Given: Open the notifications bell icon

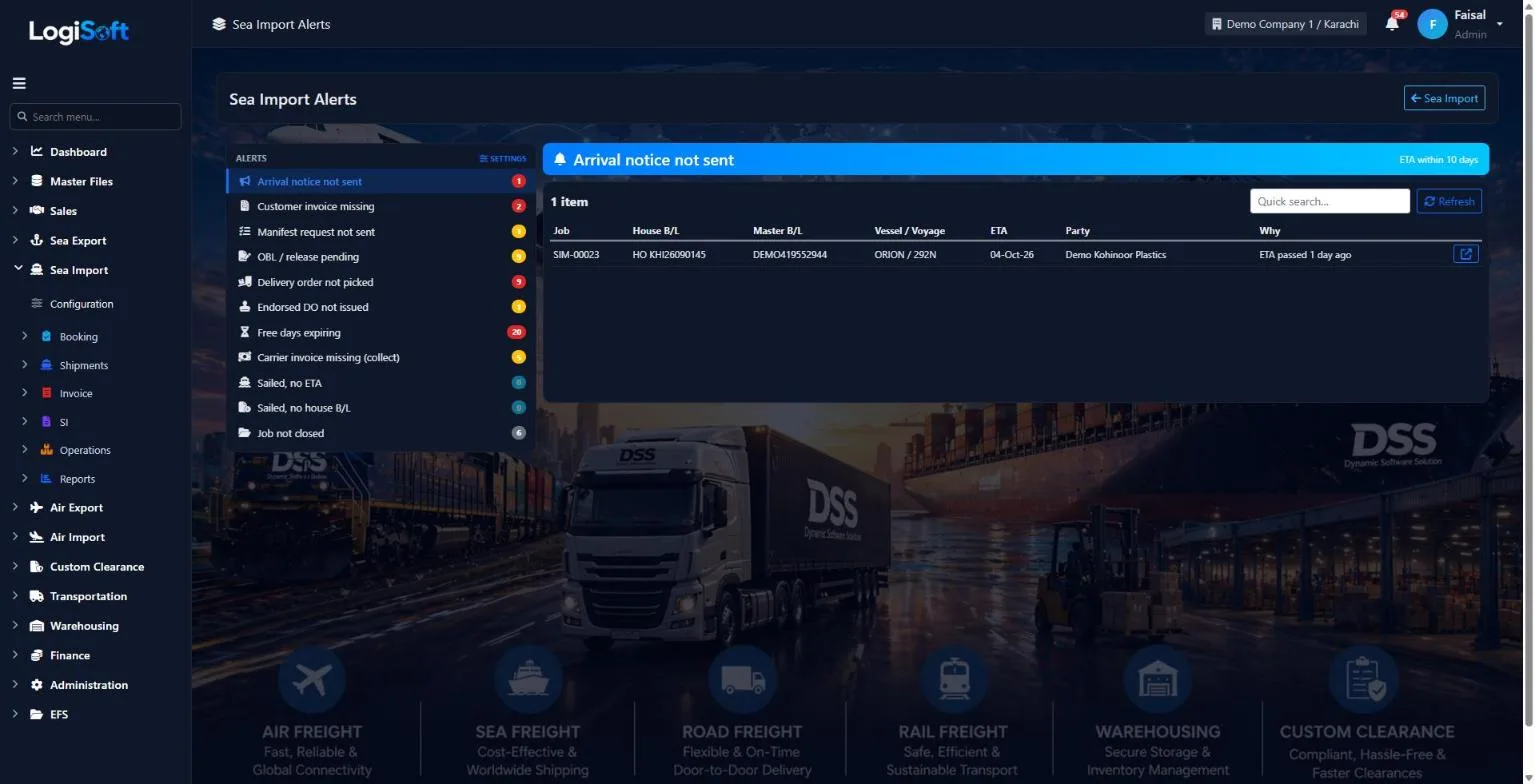Looking at the screenshot, I should (x=1392, y=24).
